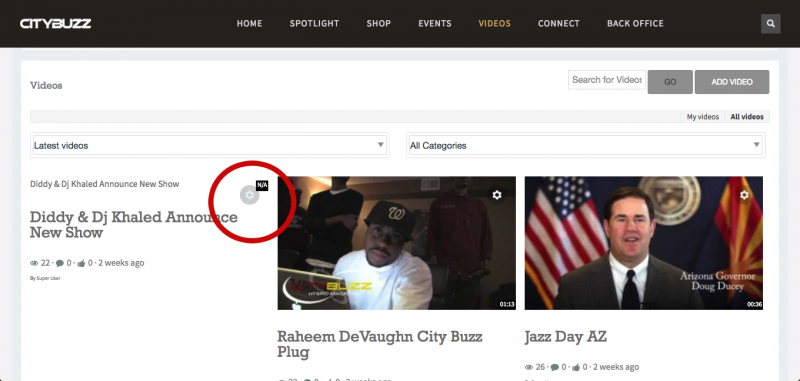Click views eye icon under Diddy video

click(x=34, y=263)
